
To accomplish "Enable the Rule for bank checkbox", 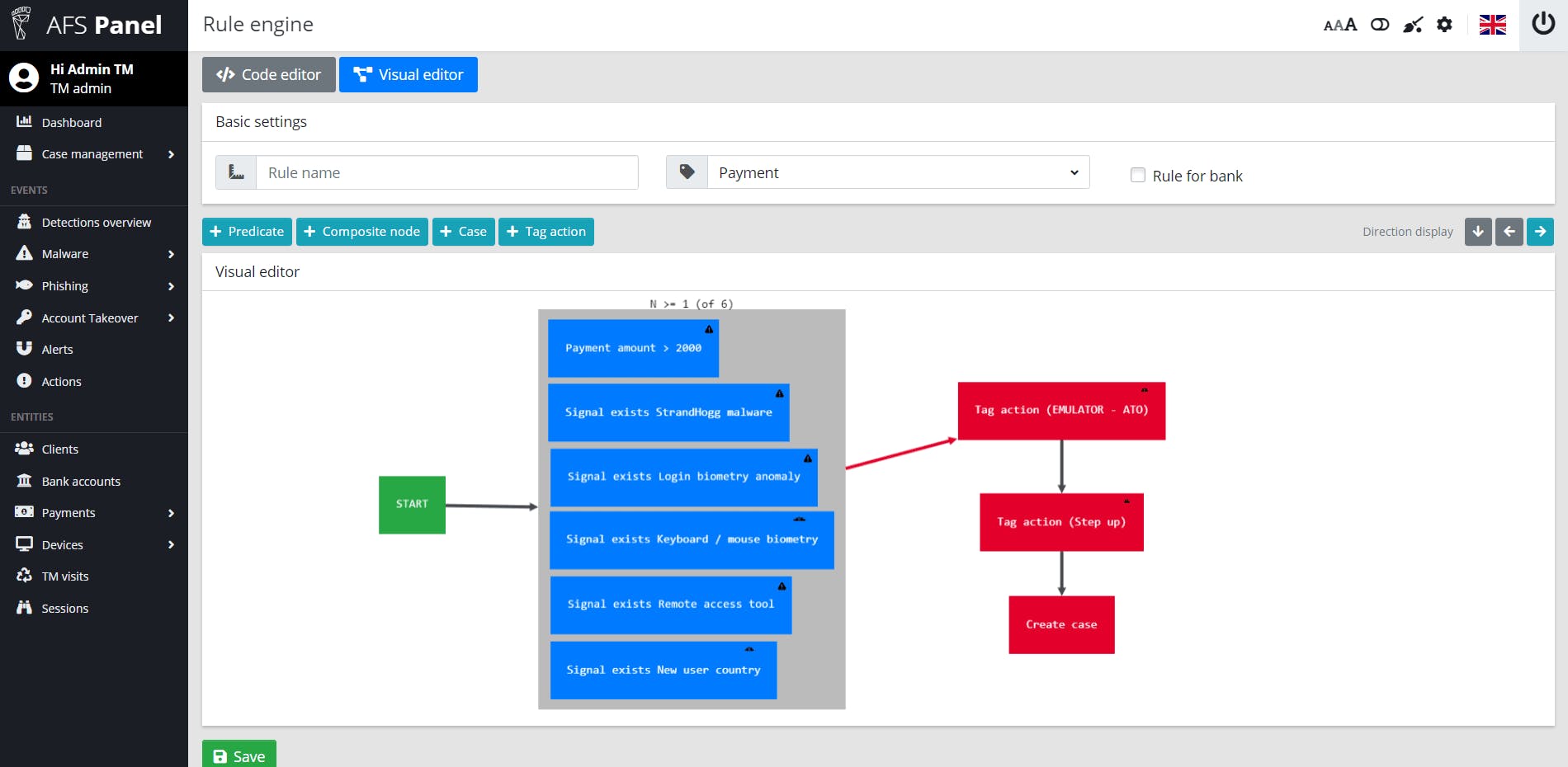I will (x=1138, y=175).
